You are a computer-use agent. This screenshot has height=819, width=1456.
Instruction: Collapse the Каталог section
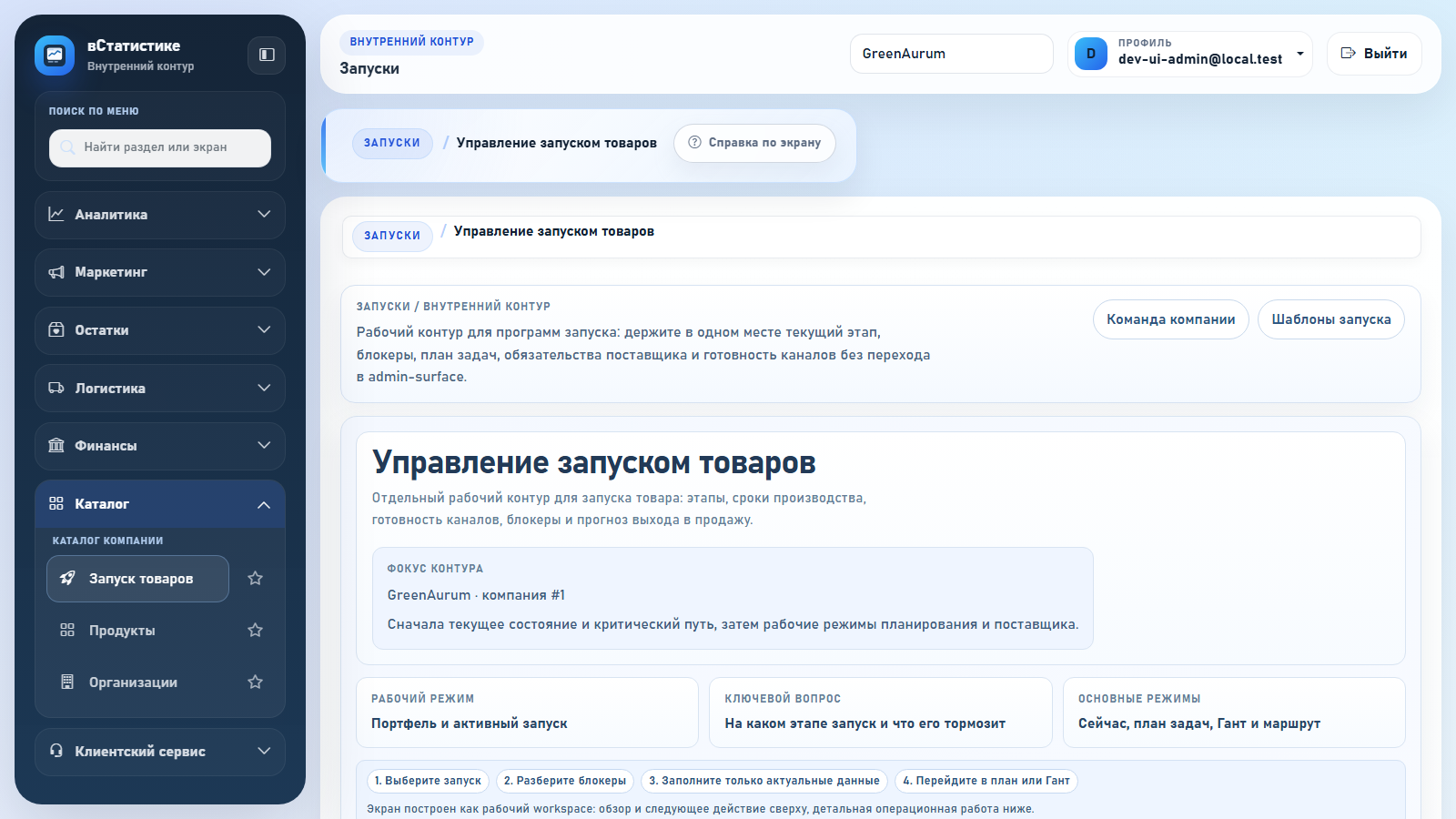pos(264,504)
